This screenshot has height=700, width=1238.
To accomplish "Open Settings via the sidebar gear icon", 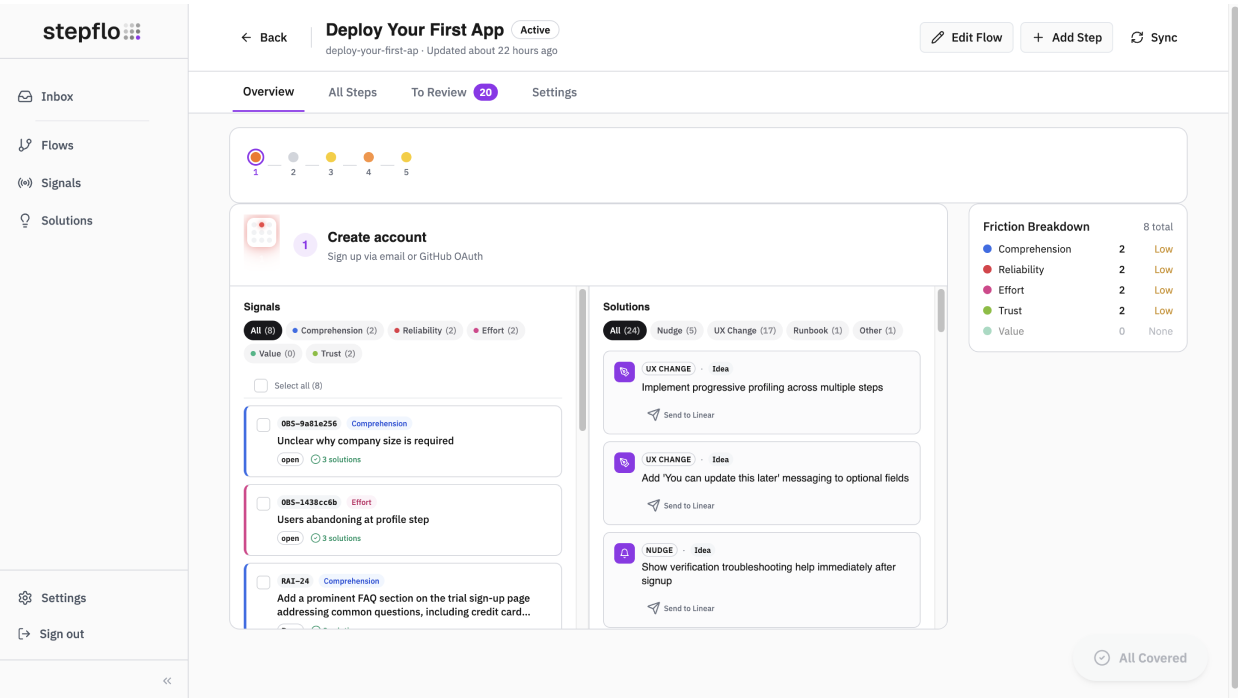I will [x=25, y=597].
